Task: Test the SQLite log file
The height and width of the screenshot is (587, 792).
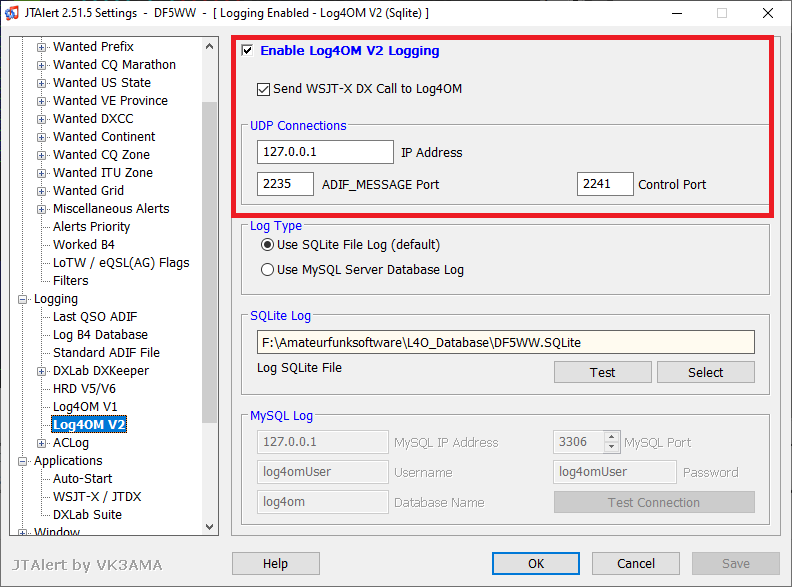Action: 603,372
